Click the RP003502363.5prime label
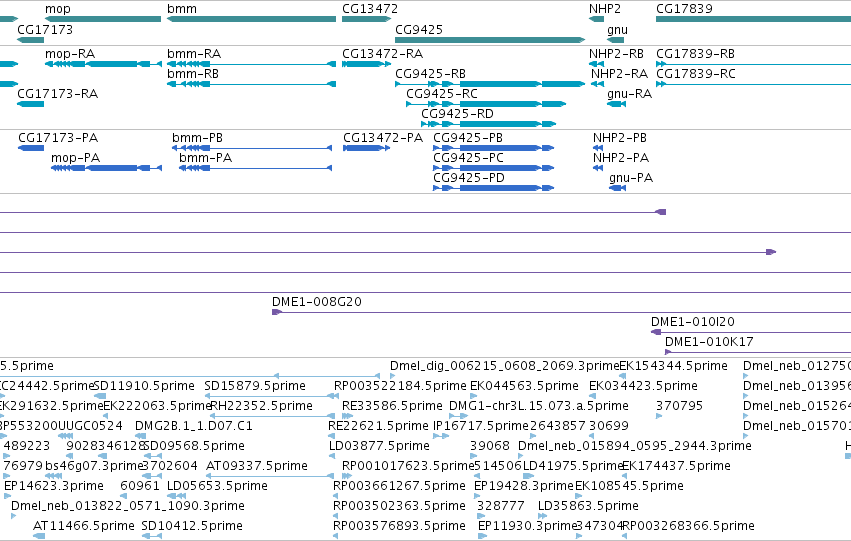This screenshot has height=541, width=851. (x=399, y=506)
